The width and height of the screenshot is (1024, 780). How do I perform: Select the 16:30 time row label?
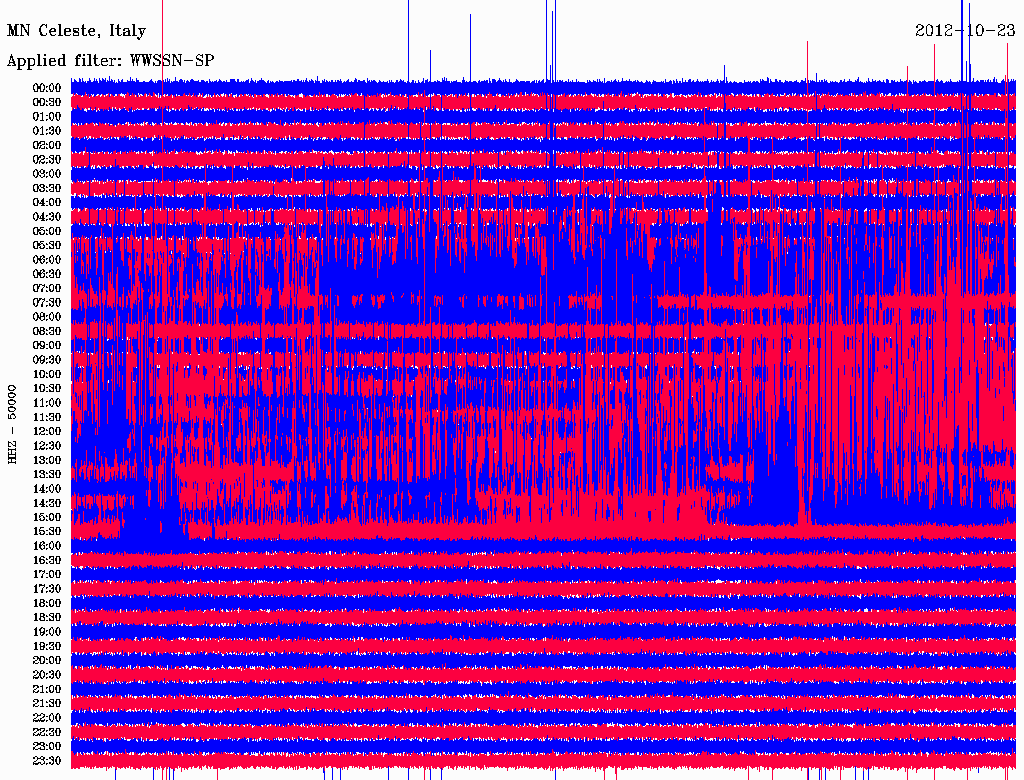pos(47,561)
